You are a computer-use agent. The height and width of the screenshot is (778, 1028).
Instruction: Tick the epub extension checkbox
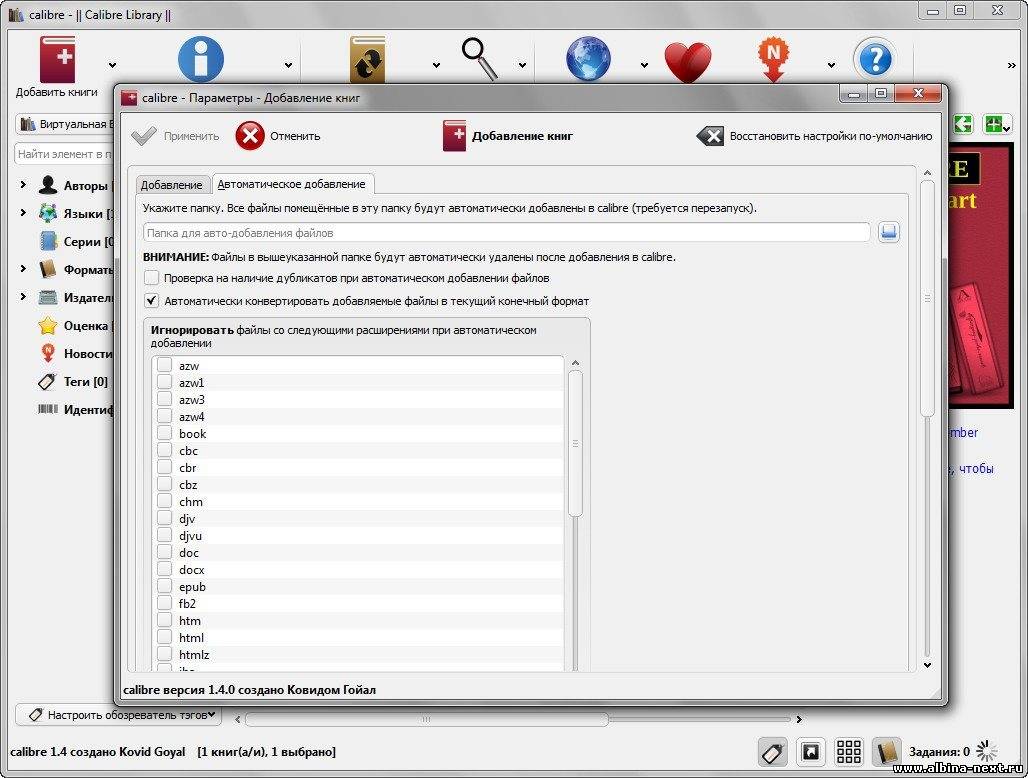(x=165, y=587)
